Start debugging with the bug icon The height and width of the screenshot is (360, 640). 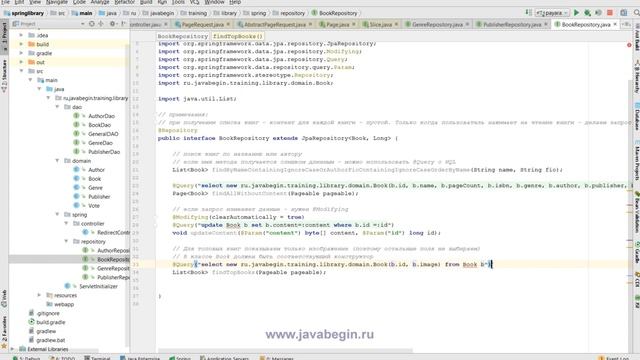pyautogui.click(x=587, y=13)
